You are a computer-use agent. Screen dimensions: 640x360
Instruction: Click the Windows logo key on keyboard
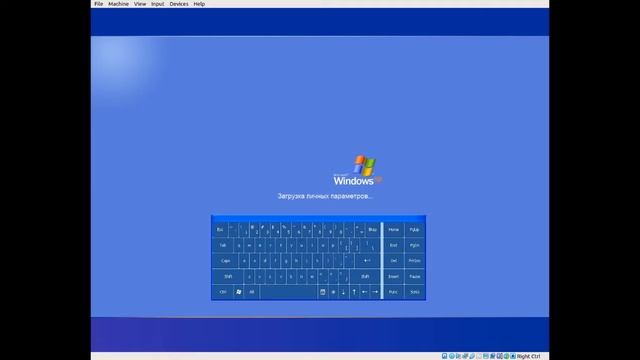238,292
